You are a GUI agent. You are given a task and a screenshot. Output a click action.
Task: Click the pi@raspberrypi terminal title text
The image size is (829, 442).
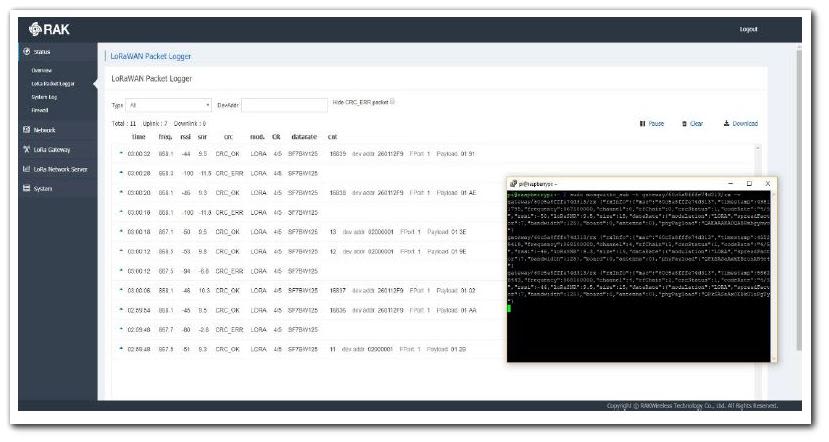538,184
